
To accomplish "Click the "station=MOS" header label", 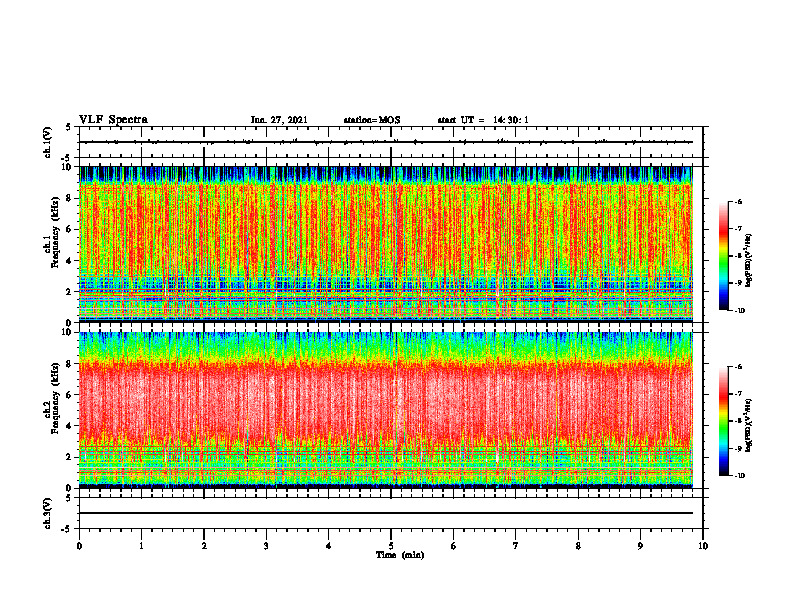I will click(x=372, y=120).
